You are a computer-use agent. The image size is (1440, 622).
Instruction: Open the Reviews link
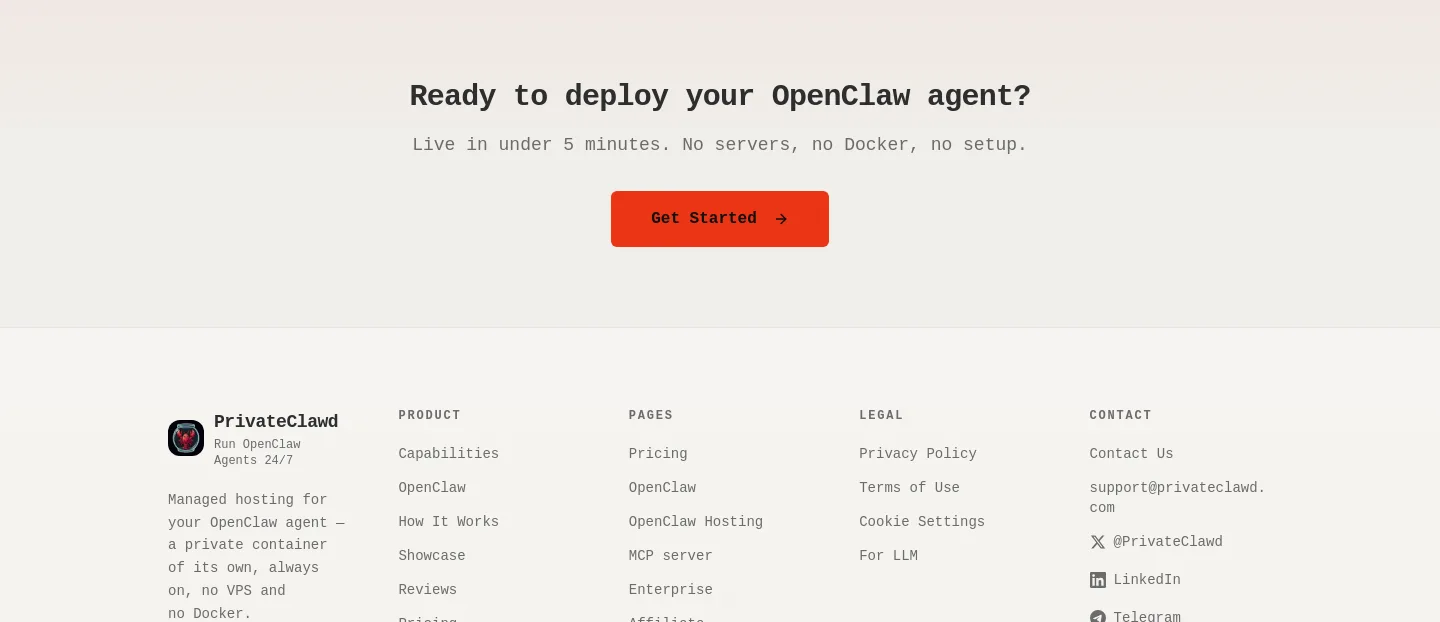(427, 590)
